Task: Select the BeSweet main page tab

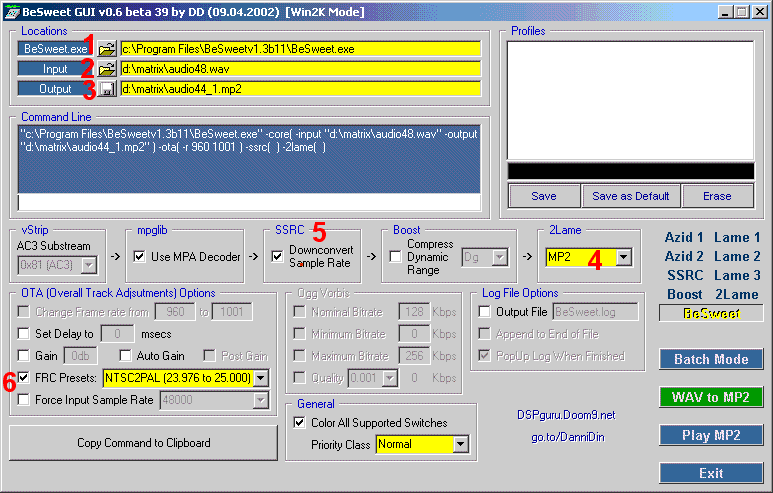Action: pos(711,314)
